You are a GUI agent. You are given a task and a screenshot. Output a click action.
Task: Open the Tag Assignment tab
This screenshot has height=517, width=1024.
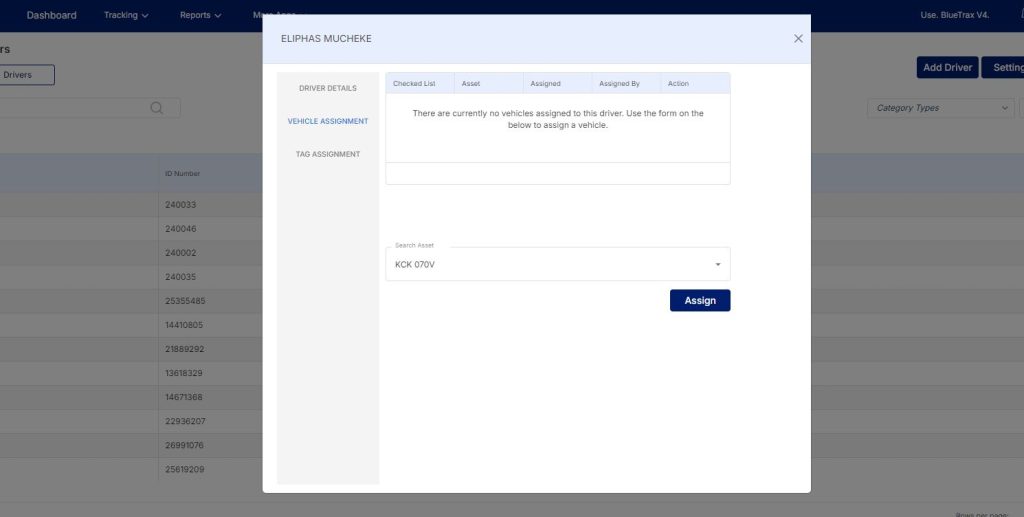[327, 154]
